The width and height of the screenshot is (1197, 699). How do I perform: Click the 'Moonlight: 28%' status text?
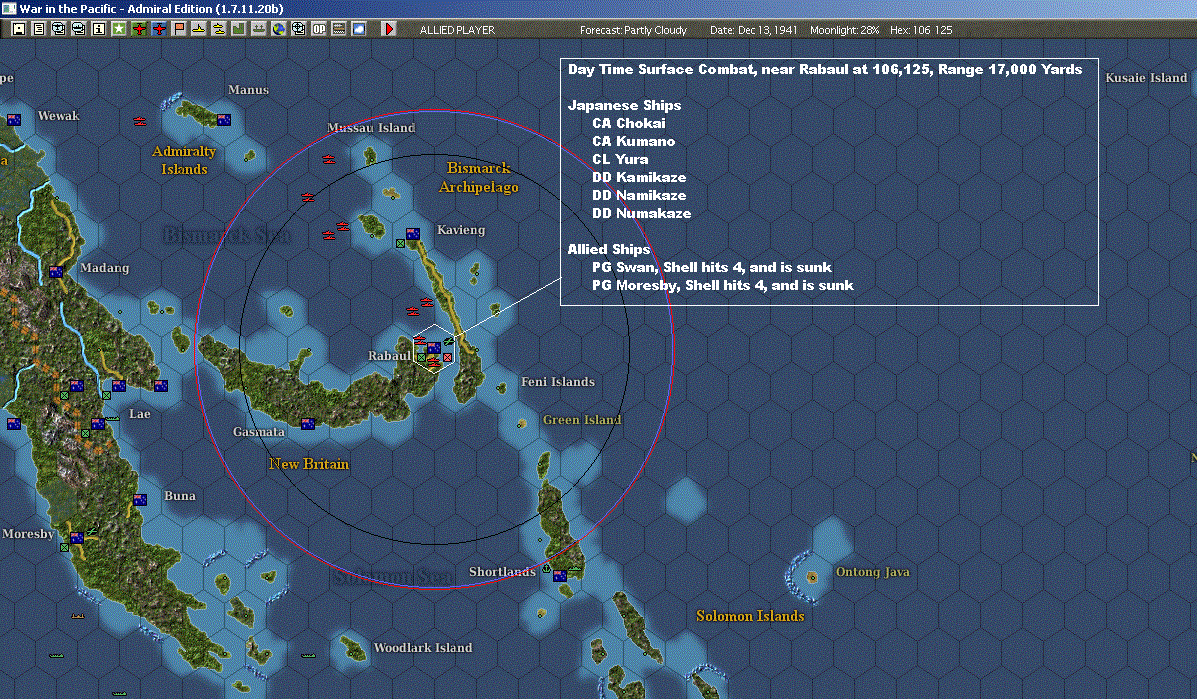pyautogui.click(x=844, y=30)
